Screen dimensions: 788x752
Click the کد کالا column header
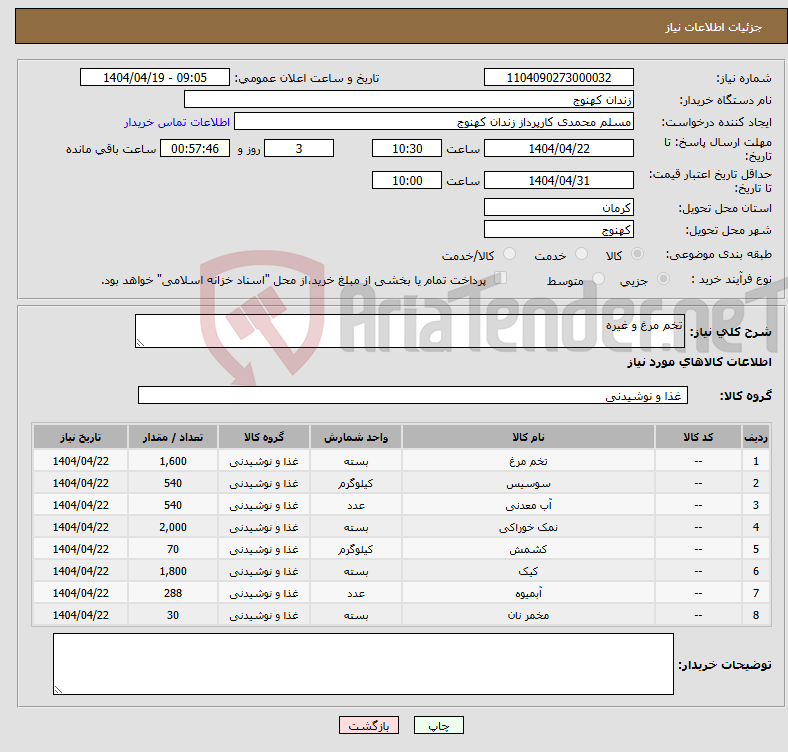698,437
